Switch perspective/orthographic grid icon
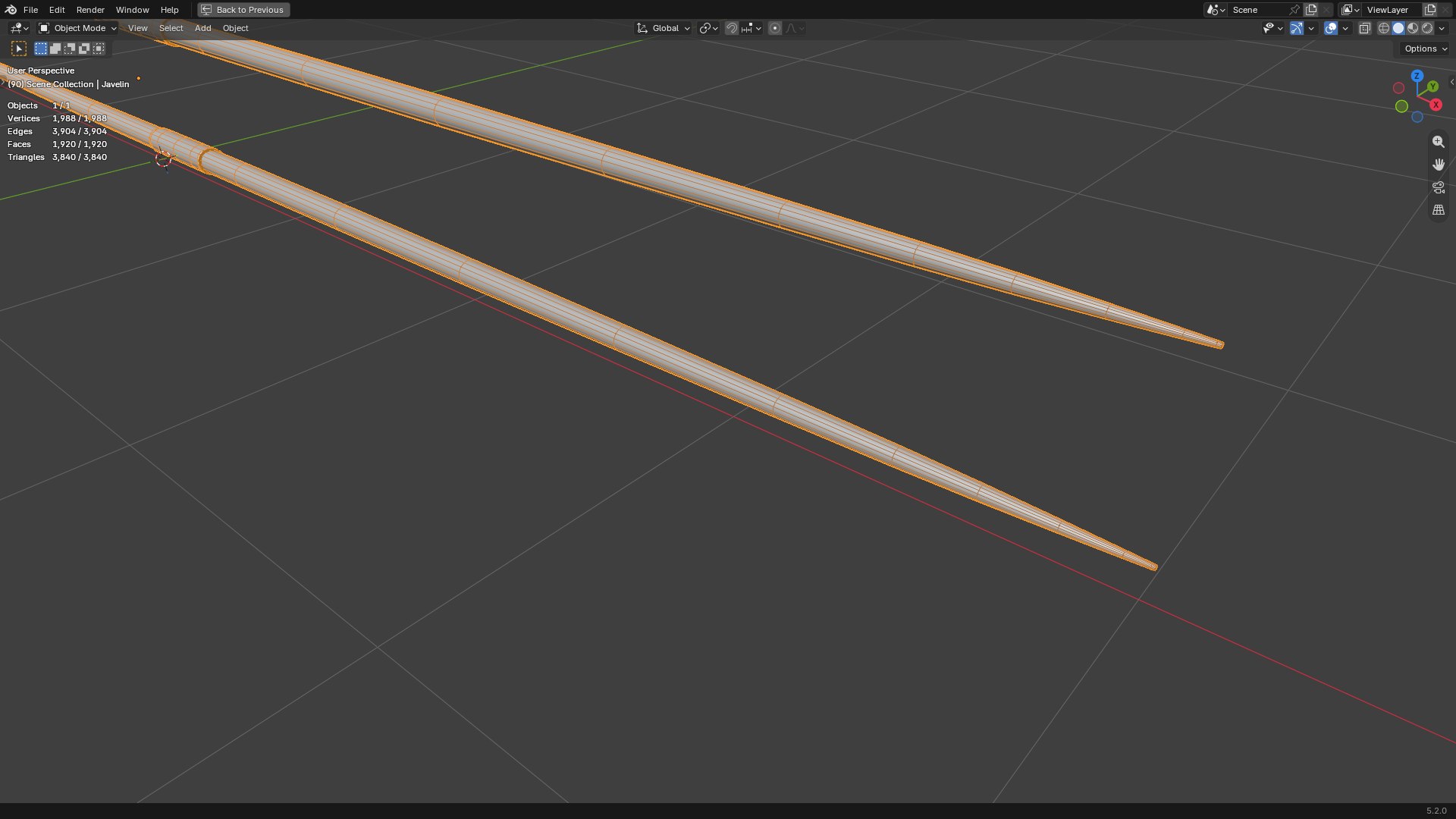Image resolution: width=1456 pixels, height=819 pixels. point(1438,210)
